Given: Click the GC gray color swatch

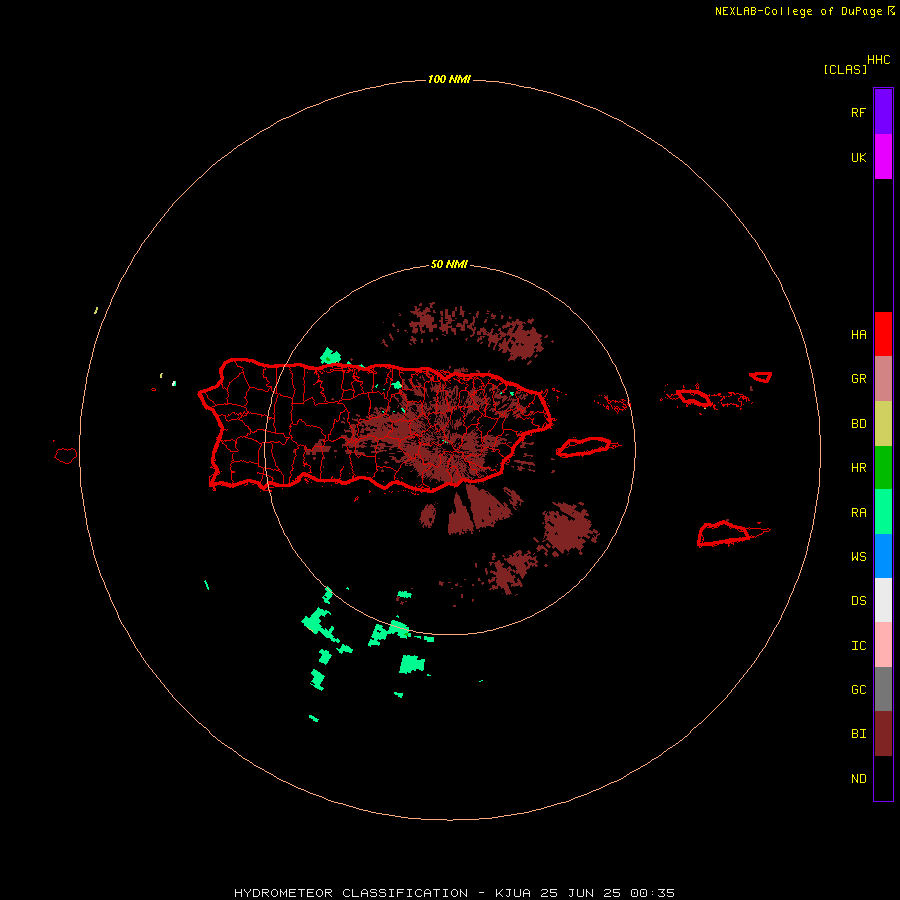Looking at the screenshot, I should point(883,689).
